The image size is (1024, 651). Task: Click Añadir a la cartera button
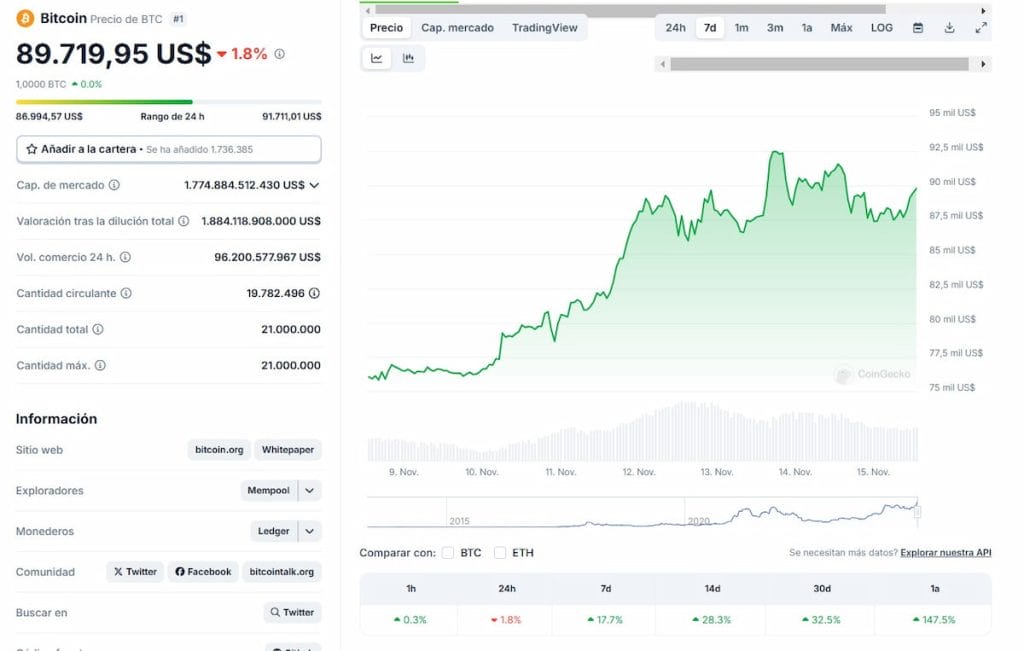pyautogui.click(x=168, y=150)
